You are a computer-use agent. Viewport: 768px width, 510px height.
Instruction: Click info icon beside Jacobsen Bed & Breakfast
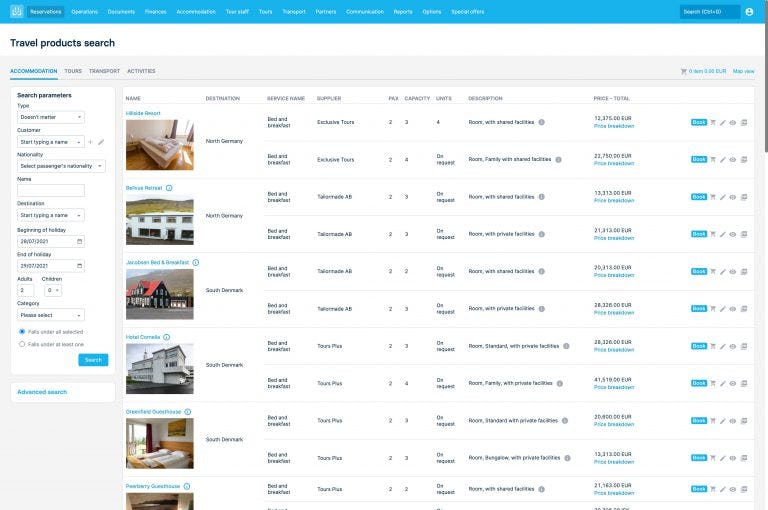[195, 263]
